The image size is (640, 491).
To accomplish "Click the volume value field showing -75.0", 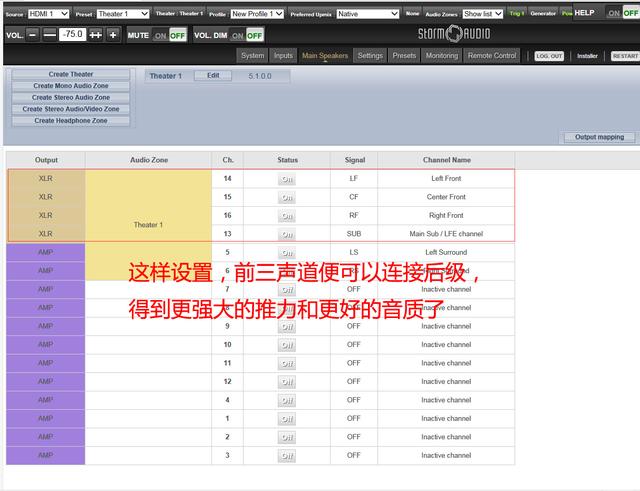I will (x=73, y=34).
